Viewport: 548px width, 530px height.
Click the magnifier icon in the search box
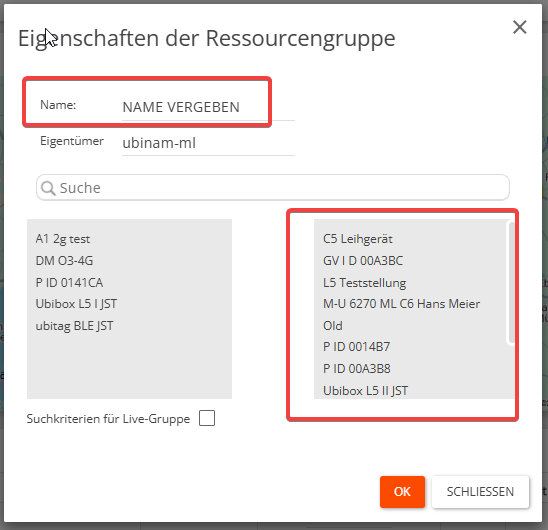pos(48,188)
